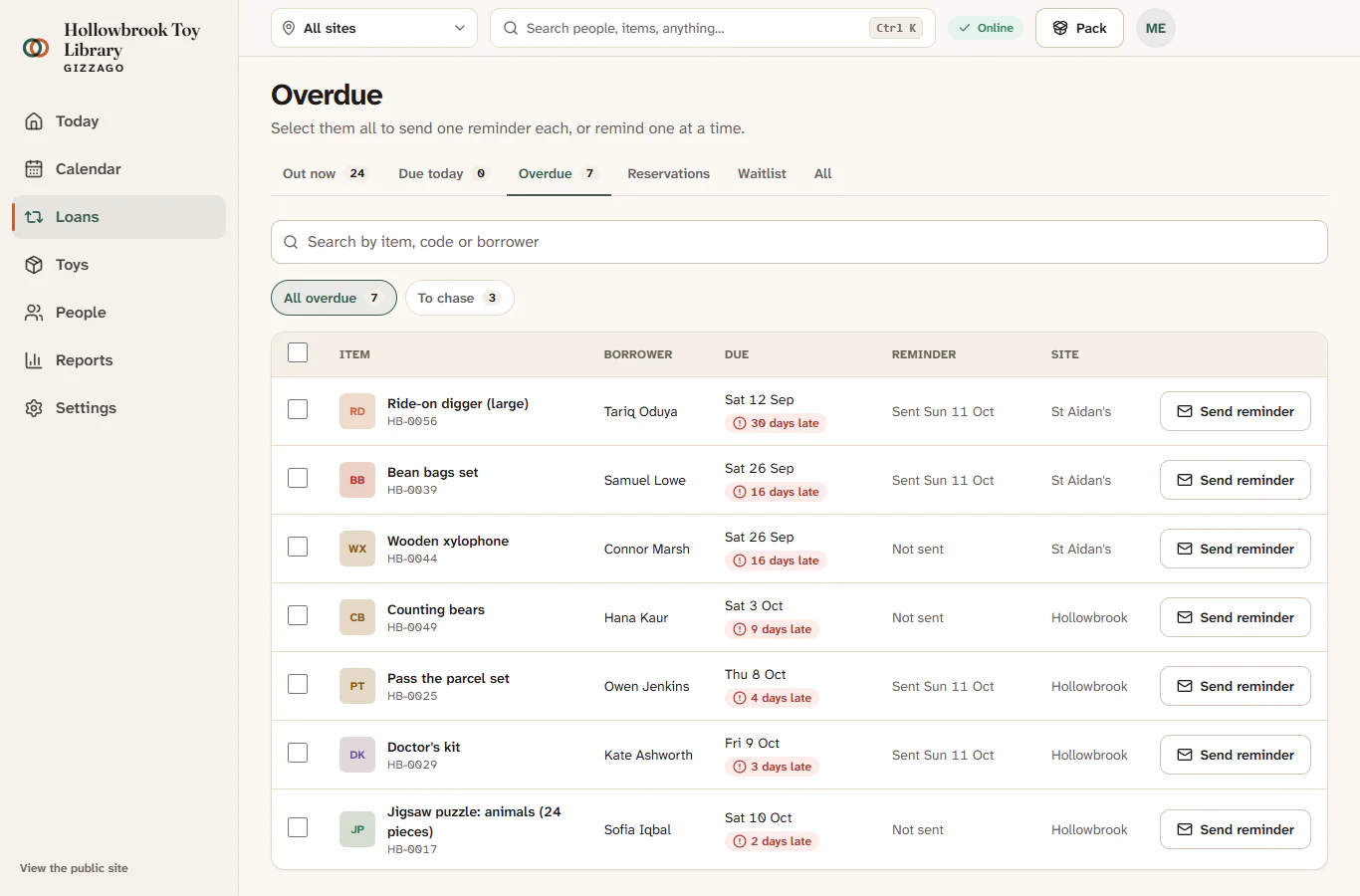Click the Pack button in the top bar
Screen dimensions: 1360x896
[1079, 28]
